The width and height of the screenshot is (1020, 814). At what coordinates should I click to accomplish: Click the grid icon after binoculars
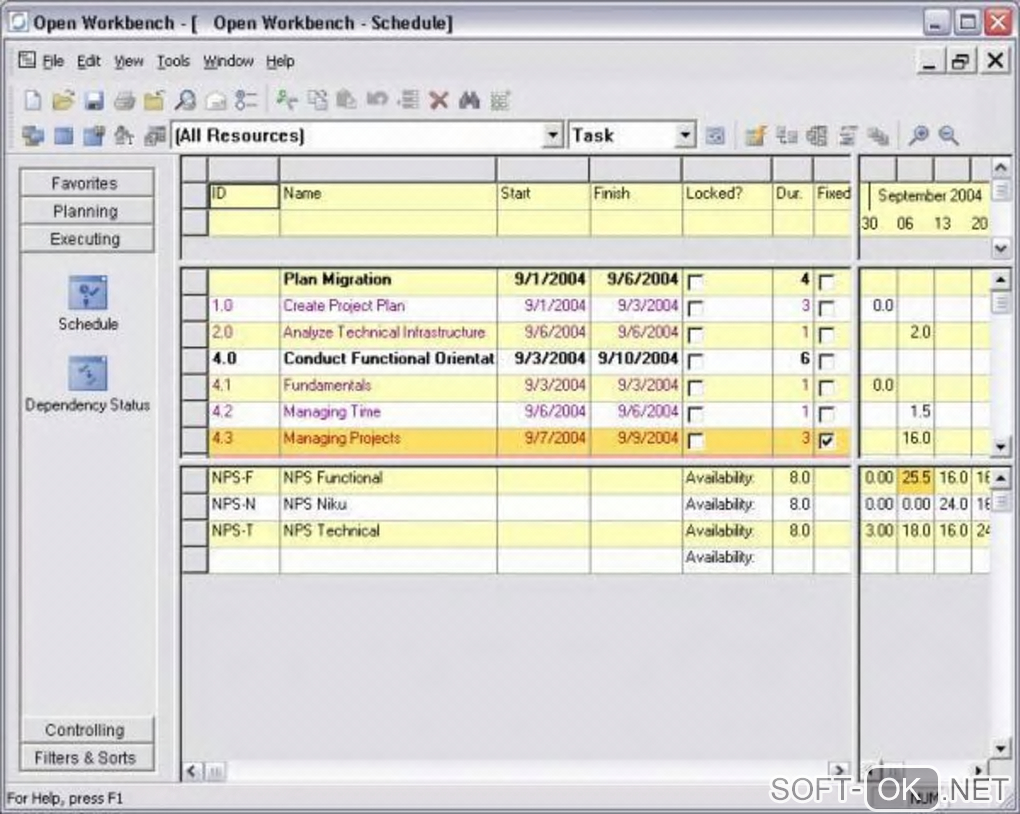coord(500,100)
